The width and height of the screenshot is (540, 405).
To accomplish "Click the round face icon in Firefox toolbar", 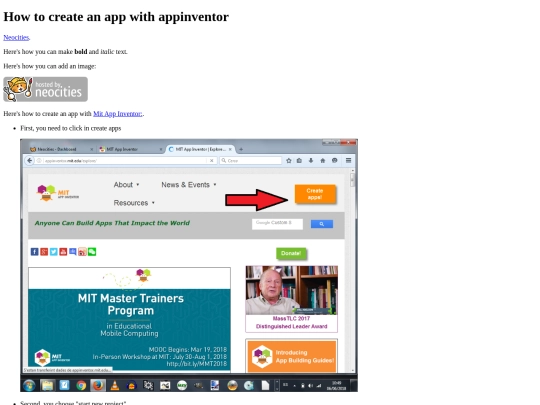I will [334, 160].
